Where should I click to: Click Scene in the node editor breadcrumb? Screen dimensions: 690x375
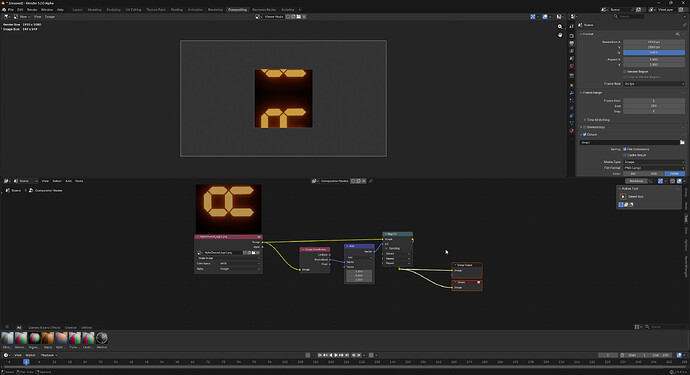16,191
